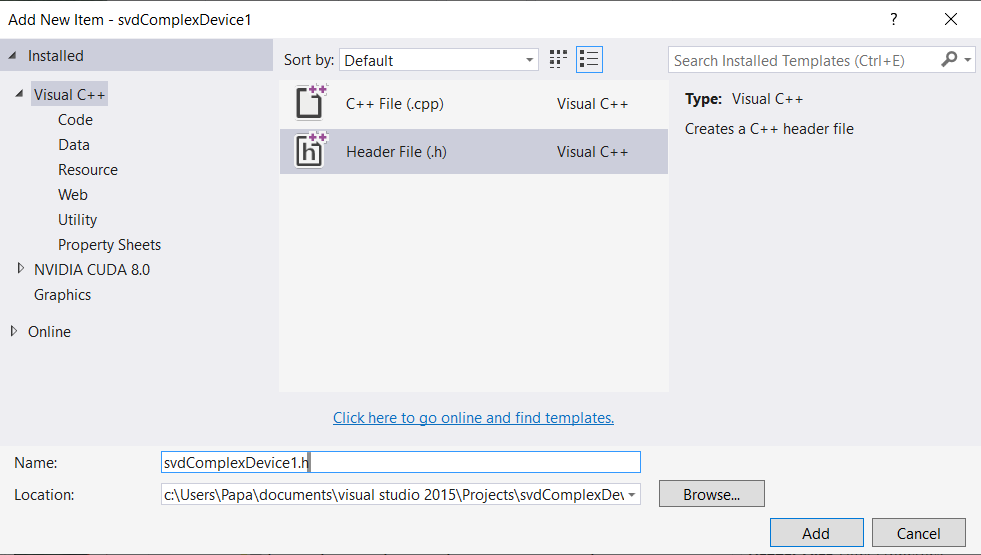The height and width of the screenshot is (555, 981).
Task: Expand the NVIDIA CUDA 8.0 node
Action: [x=20, y=269]
